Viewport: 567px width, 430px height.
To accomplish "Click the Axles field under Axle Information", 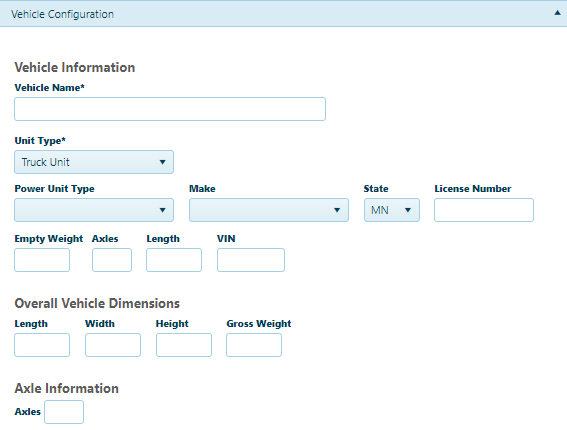I will pos(64,412).
